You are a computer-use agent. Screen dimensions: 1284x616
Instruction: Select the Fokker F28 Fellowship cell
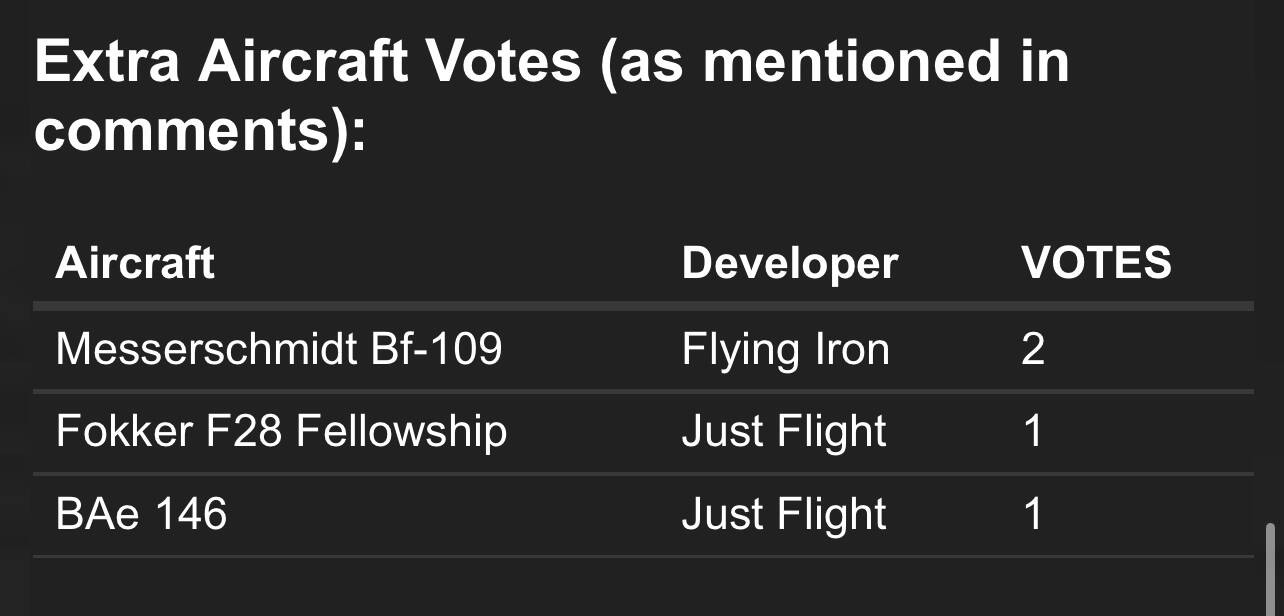[x=281, y=431]
